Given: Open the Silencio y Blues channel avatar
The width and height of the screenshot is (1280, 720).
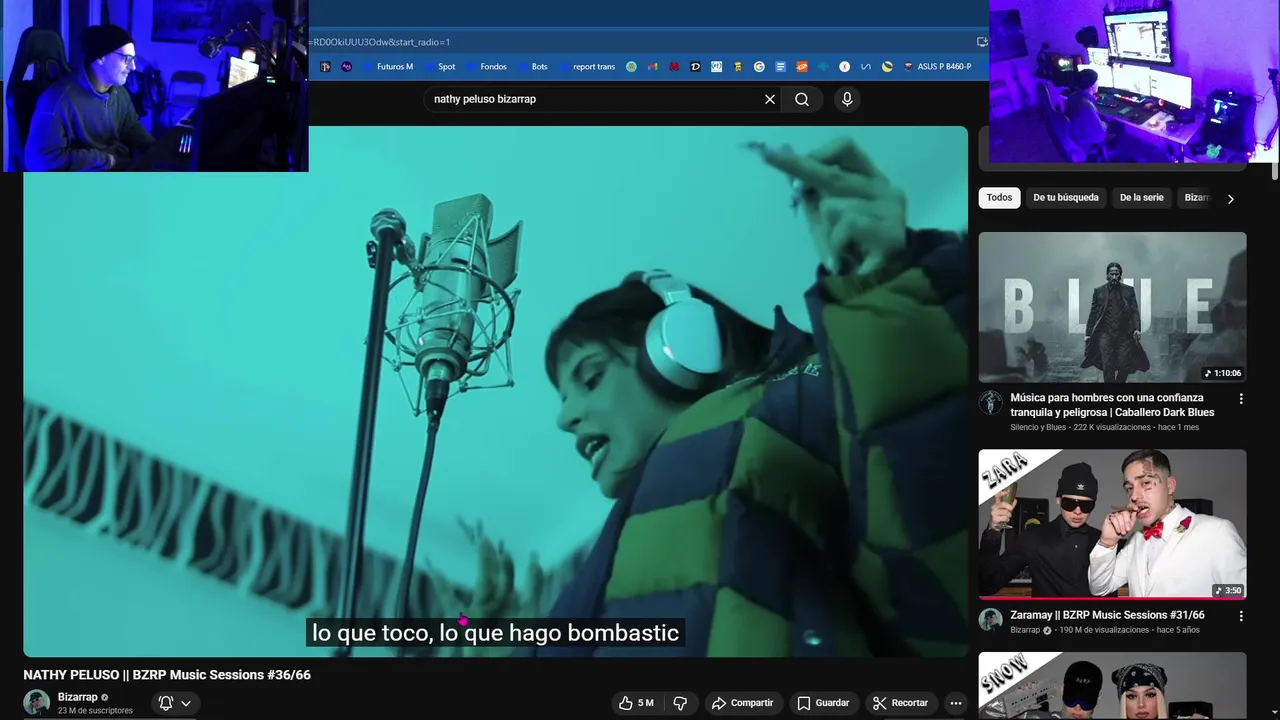Looking at the screenshot, I should (991, 402).
